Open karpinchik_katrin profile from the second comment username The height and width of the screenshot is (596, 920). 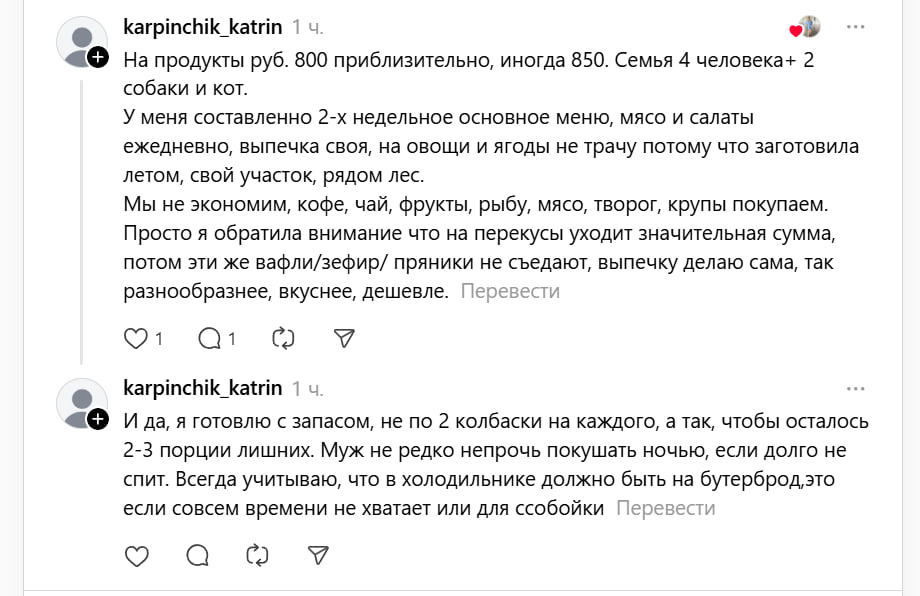[203, 388]
